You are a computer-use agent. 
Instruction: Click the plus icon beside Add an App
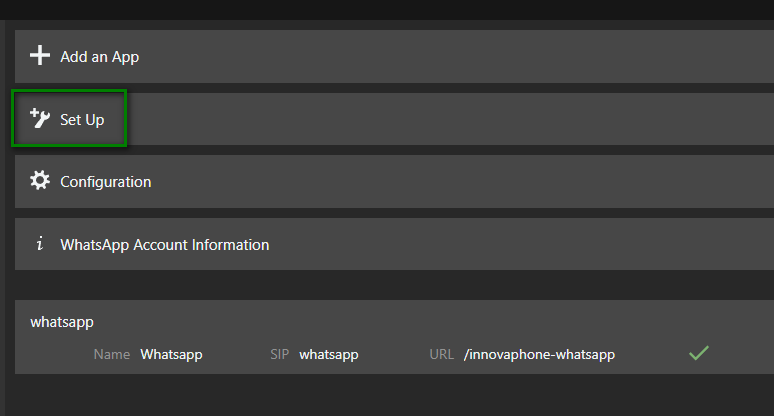pos(39,56)
